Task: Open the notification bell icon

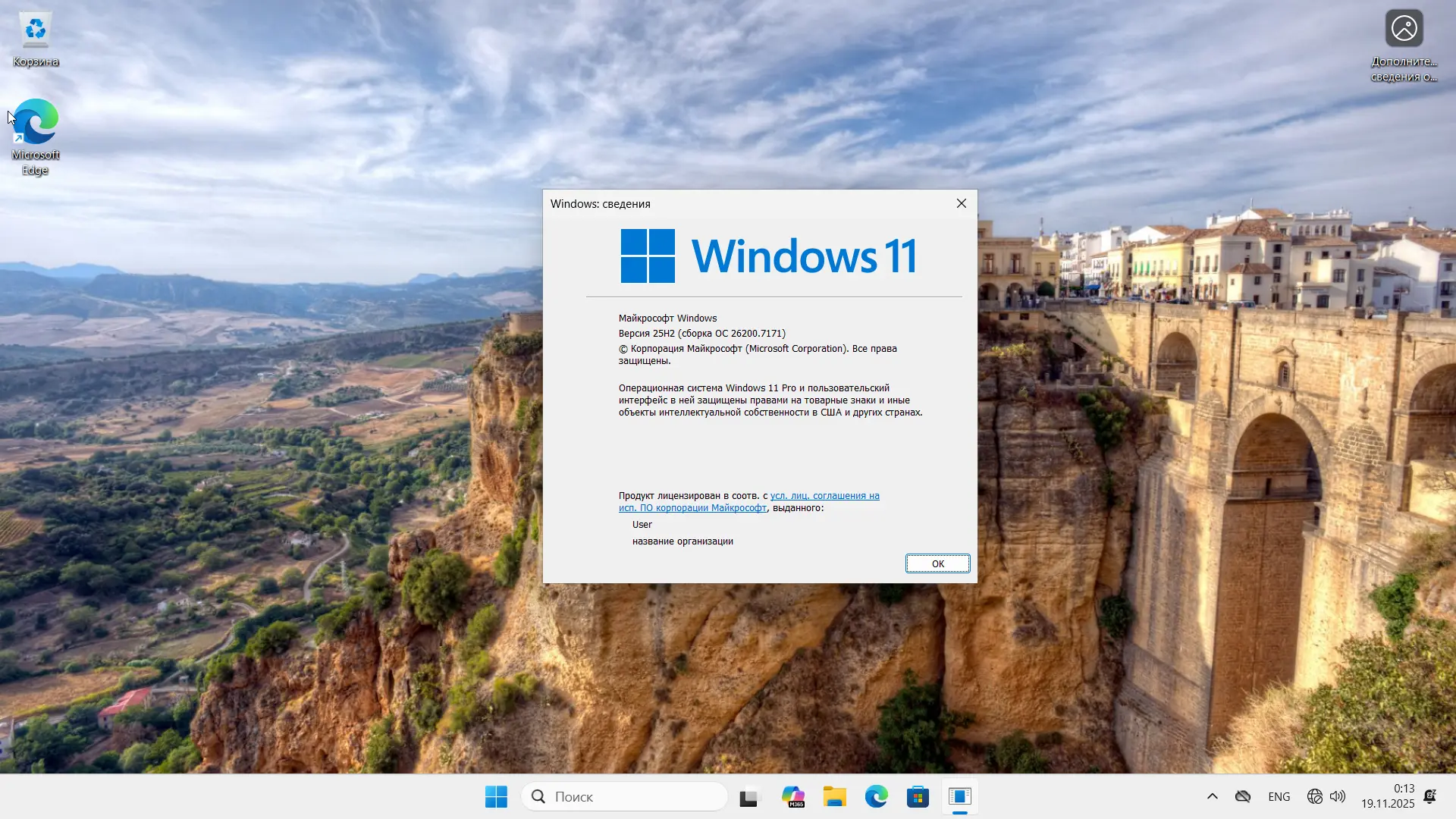Action: pyautogui.click(x=1430, y=796)
